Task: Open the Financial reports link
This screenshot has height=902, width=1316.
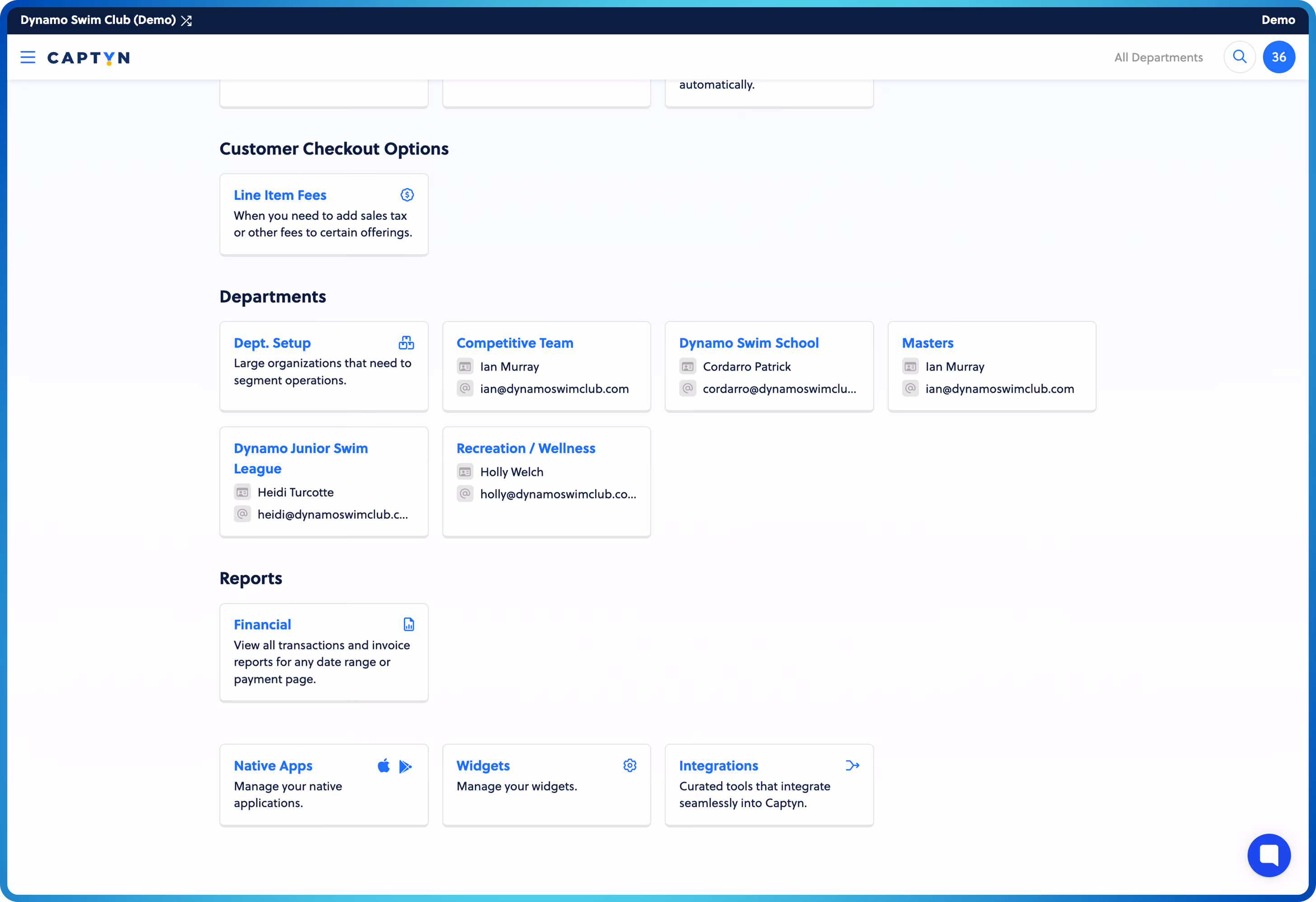Action: pyautogui.click(x=262, y=624)
